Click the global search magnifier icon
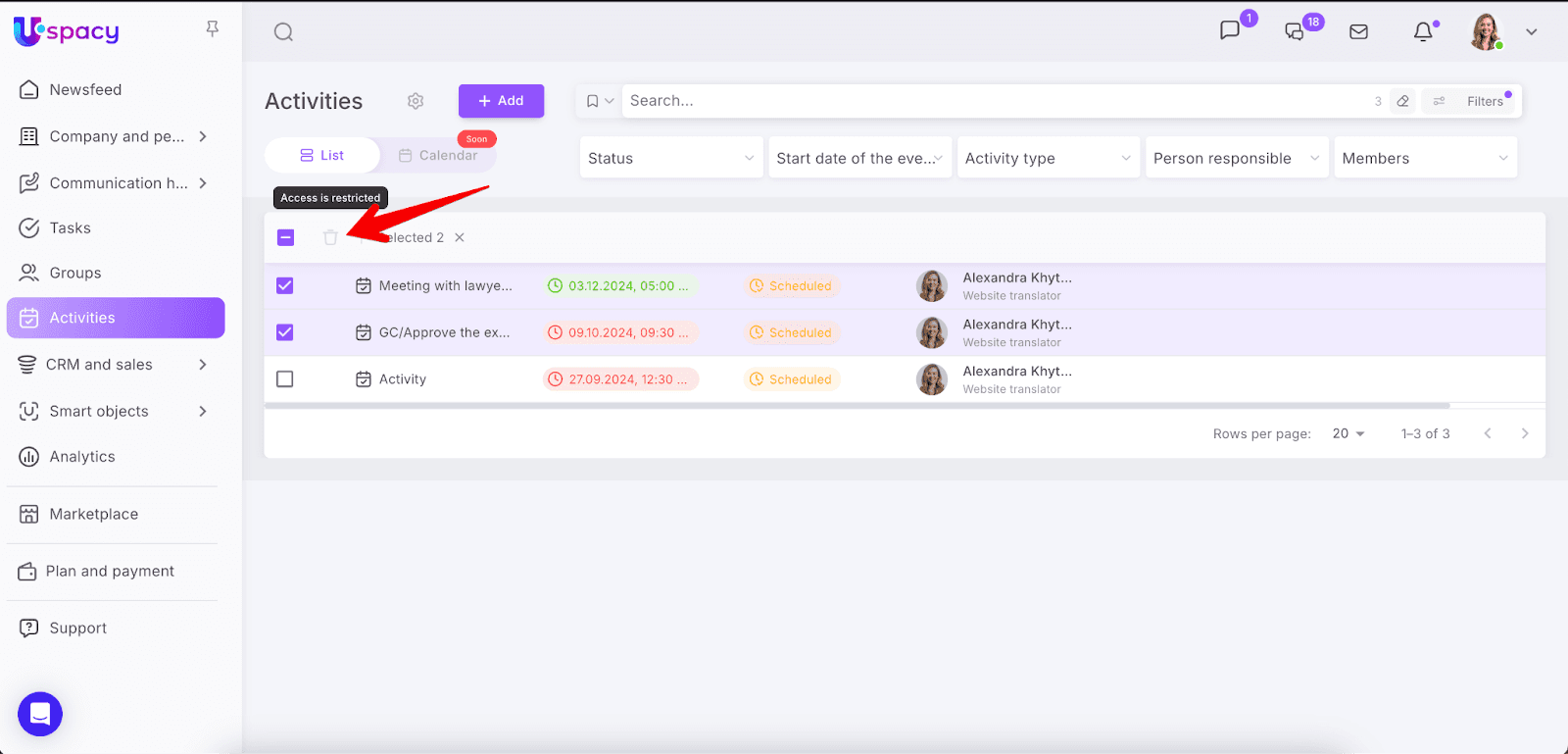The image size is (1568, 754). click(283, 32)
